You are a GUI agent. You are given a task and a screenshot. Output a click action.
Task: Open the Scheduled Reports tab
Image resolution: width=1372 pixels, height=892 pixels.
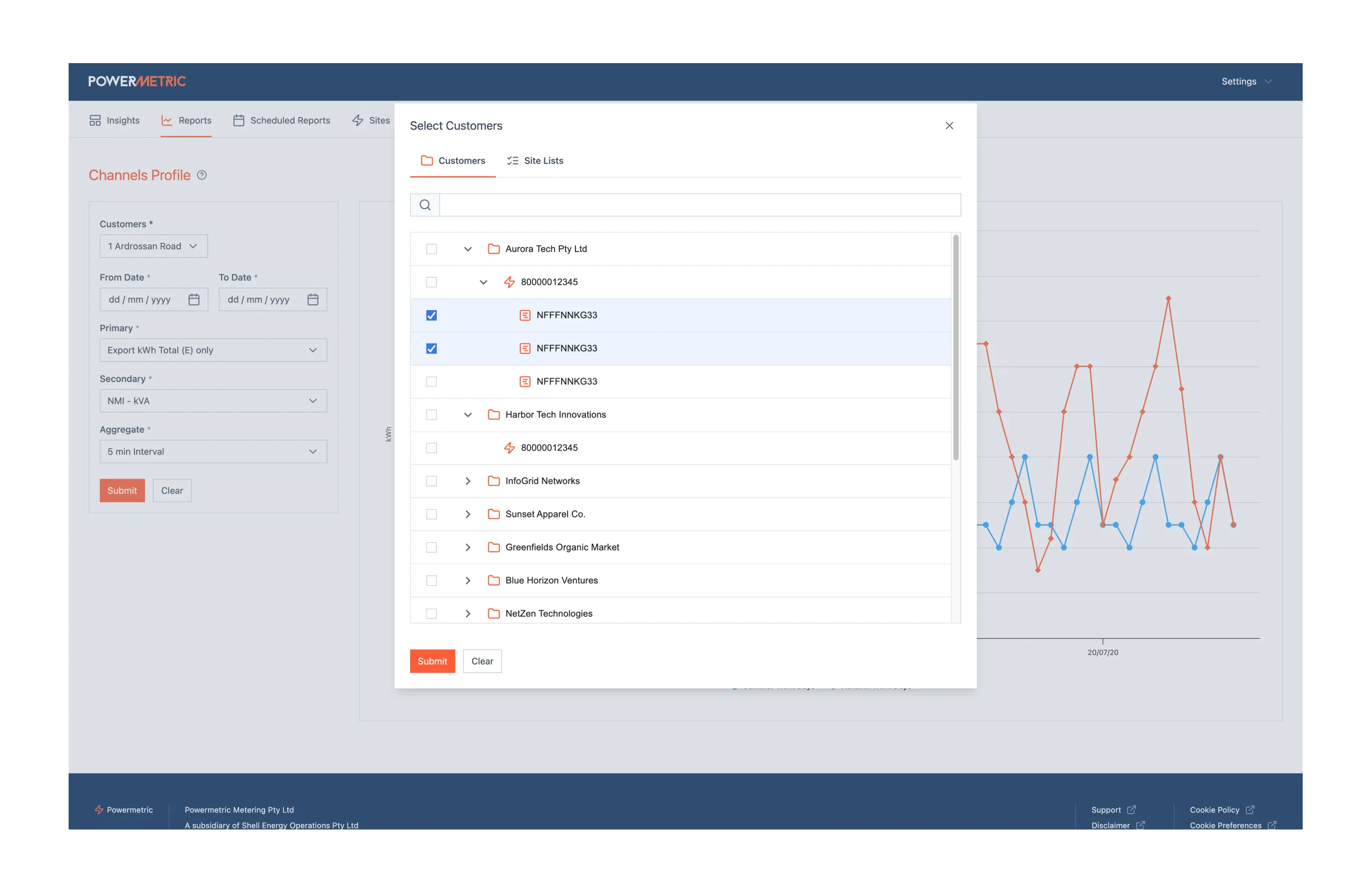click(281, 120)
